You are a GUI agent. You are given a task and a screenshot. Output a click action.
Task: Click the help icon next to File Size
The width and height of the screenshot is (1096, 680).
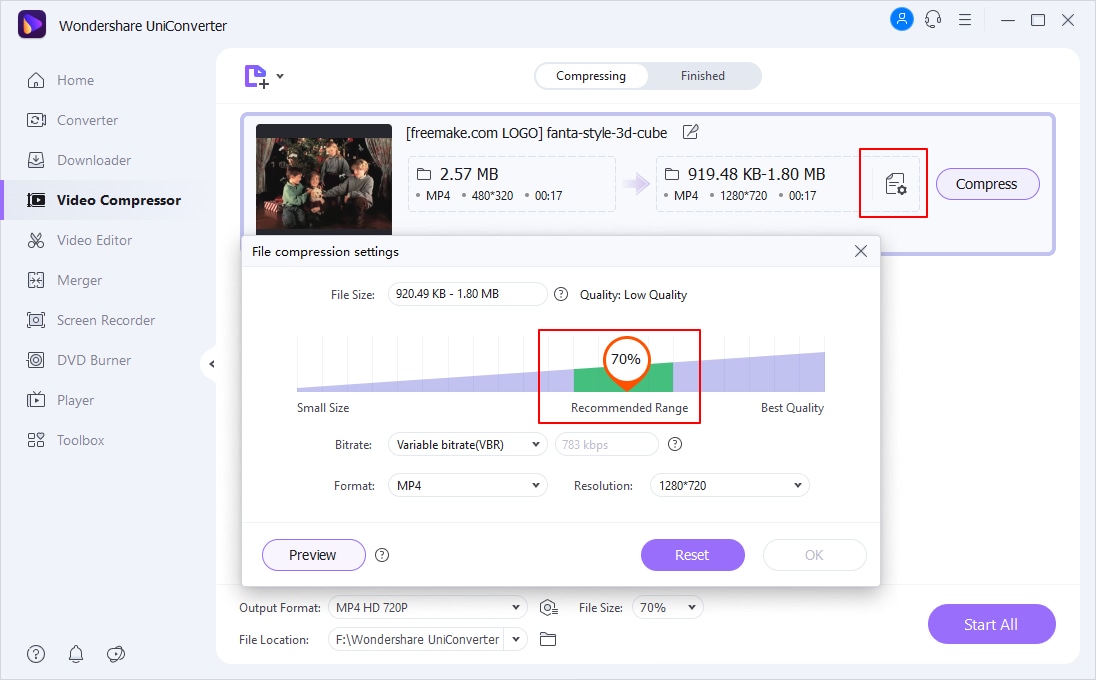(x=561, y=294)
